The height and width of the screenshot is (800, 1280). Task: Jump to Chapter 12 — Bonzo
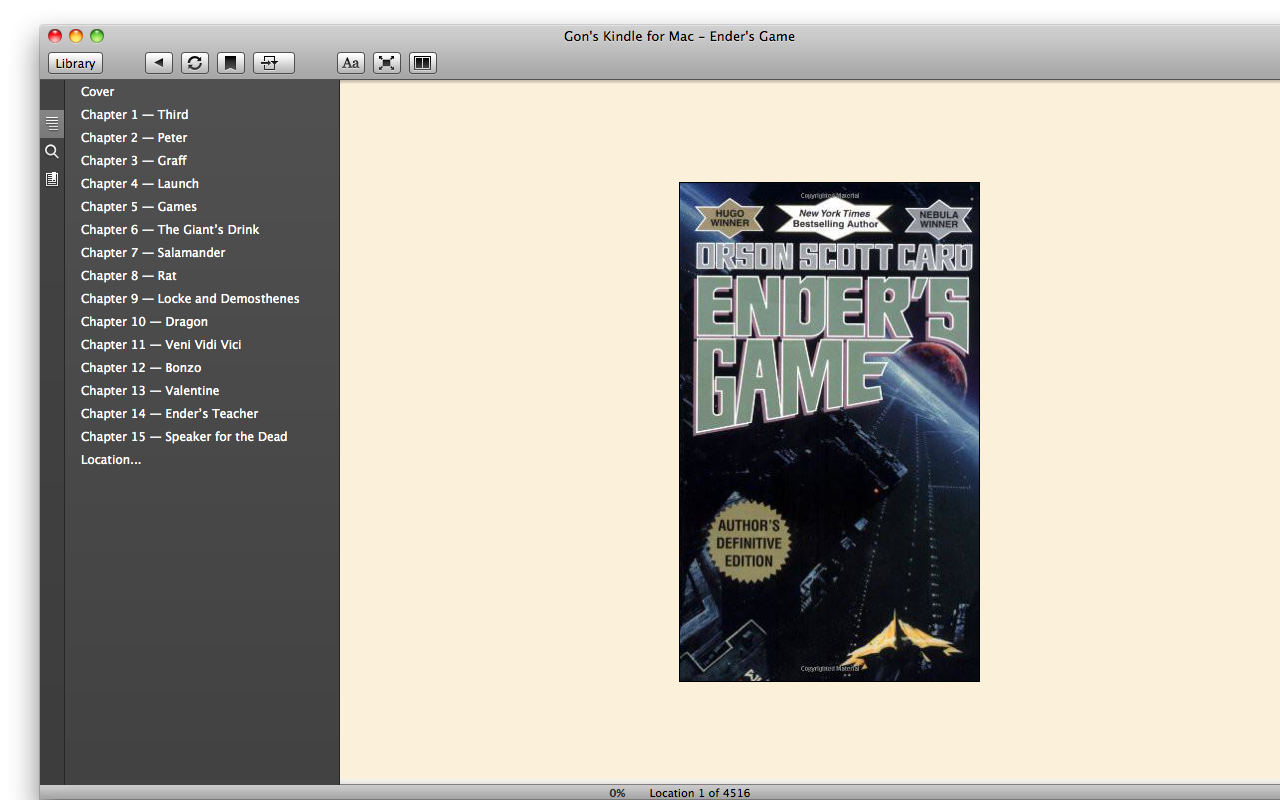tap(141, 368)
